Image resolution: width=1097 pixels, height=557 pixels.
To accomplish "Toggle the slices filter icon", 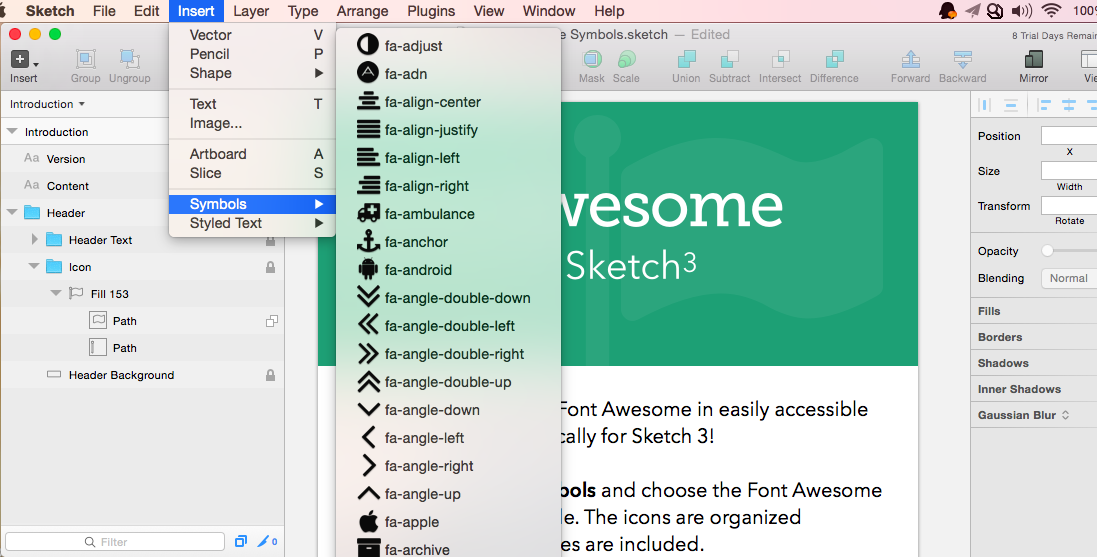I will (269, 542).
